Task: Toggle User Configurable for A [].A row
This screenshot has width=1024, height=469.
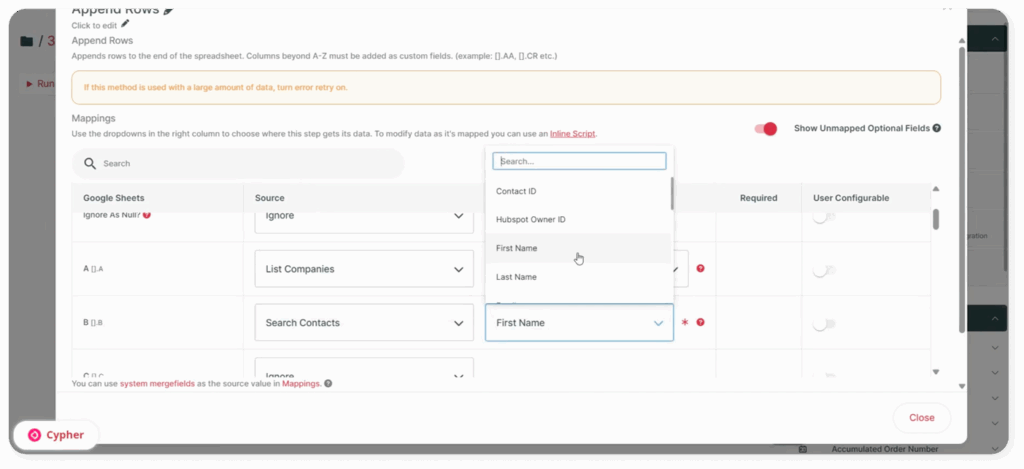Action: coord(824,270)
